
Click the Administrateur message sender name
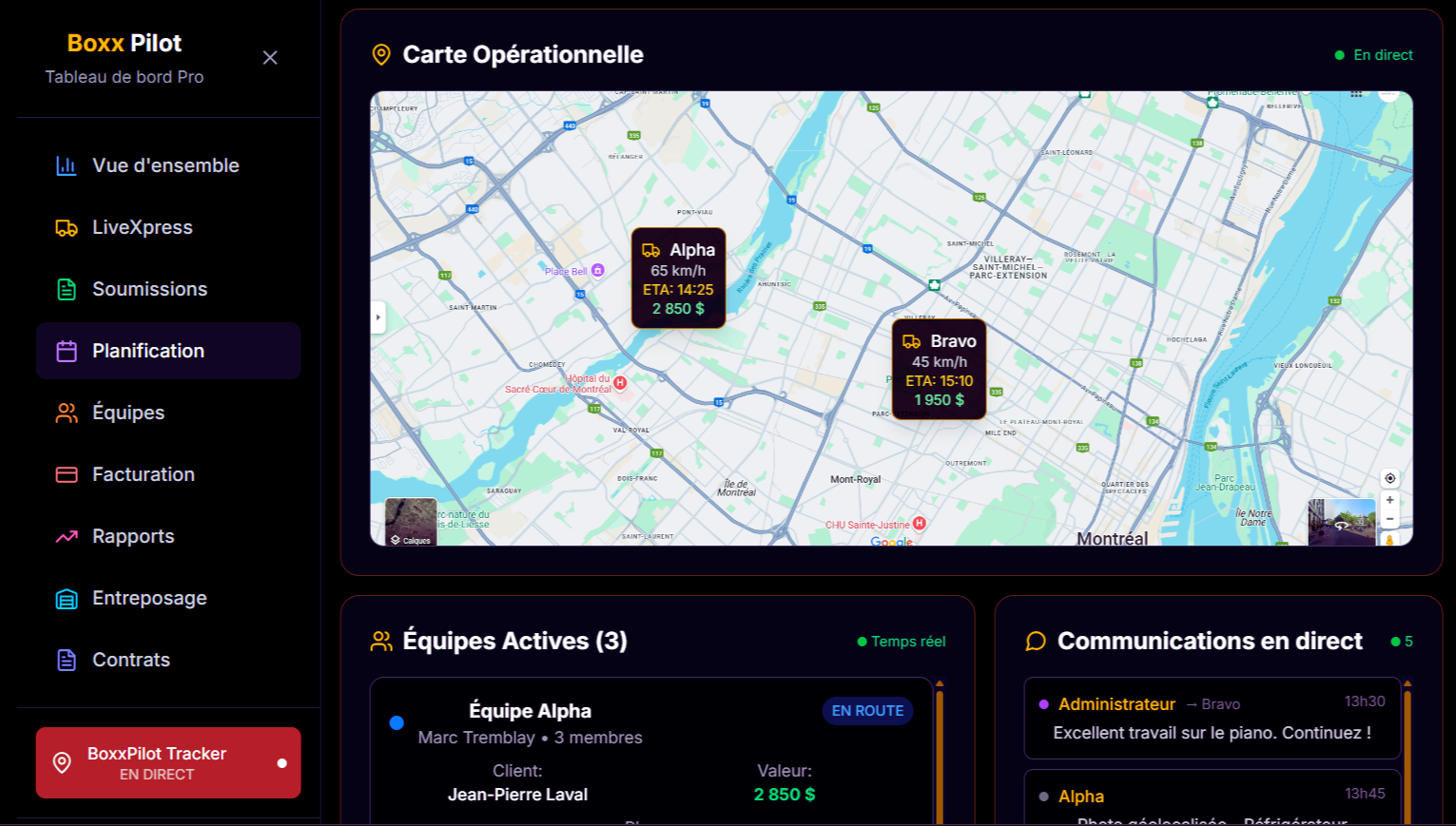click(1116, 704)
